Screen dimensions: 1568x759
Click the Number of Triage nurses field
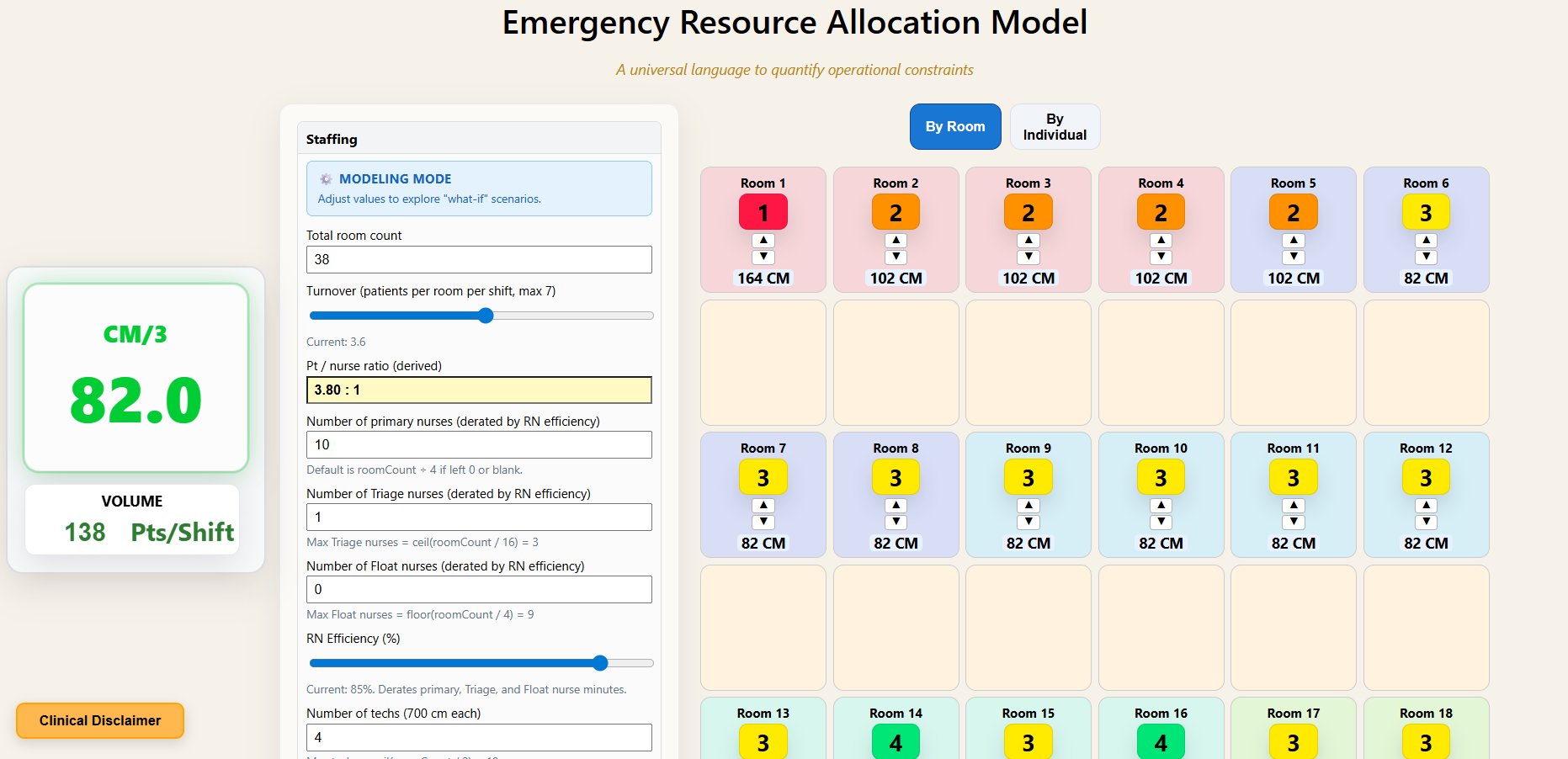pyautogui.click(x=479, y=517)
